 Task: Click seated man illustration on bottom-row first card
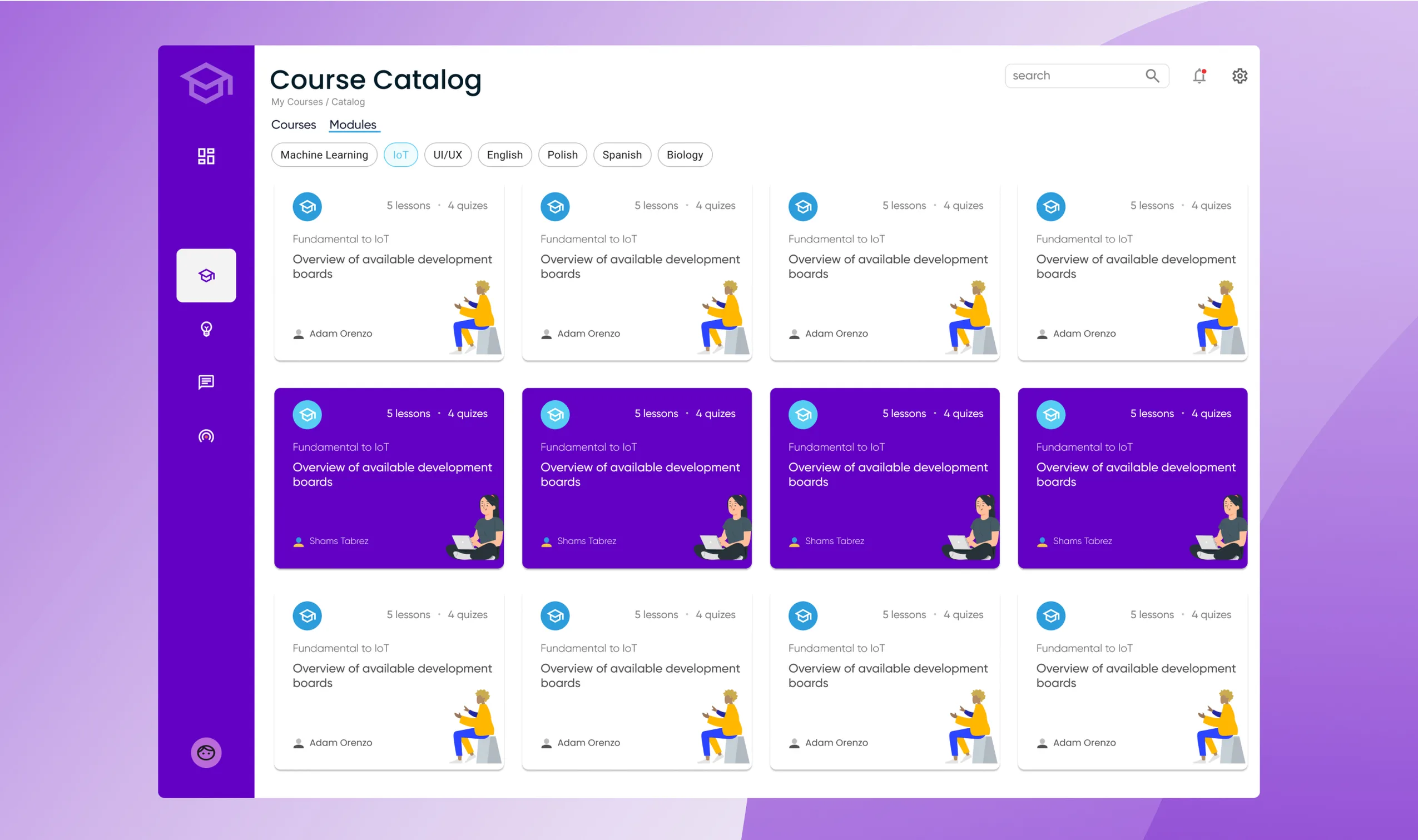tap(477, 726)
